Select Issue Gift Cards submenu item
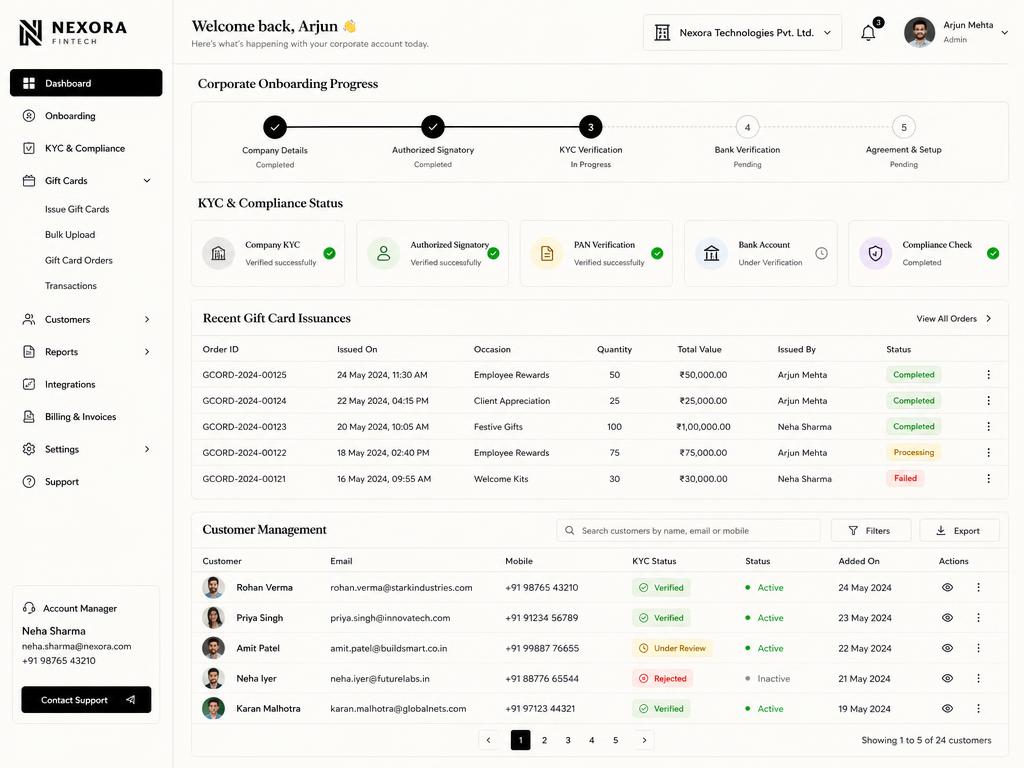This screenshot has height=768, width=1024. coord(77,209)
